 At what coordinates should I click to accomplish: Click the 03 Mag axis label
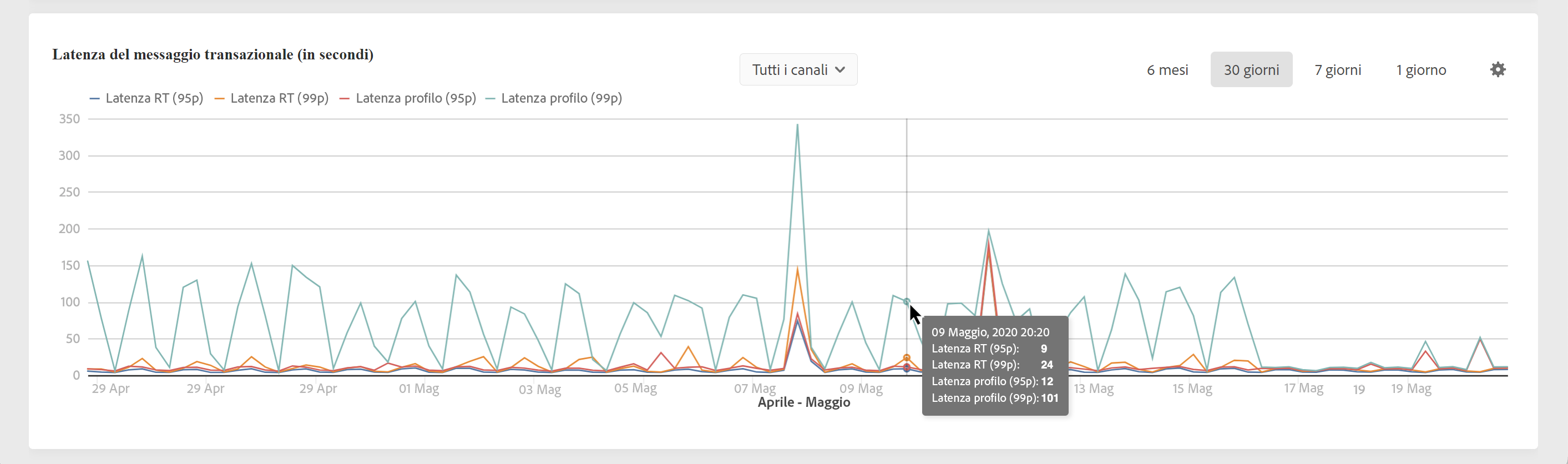click(x=539, y=390)
